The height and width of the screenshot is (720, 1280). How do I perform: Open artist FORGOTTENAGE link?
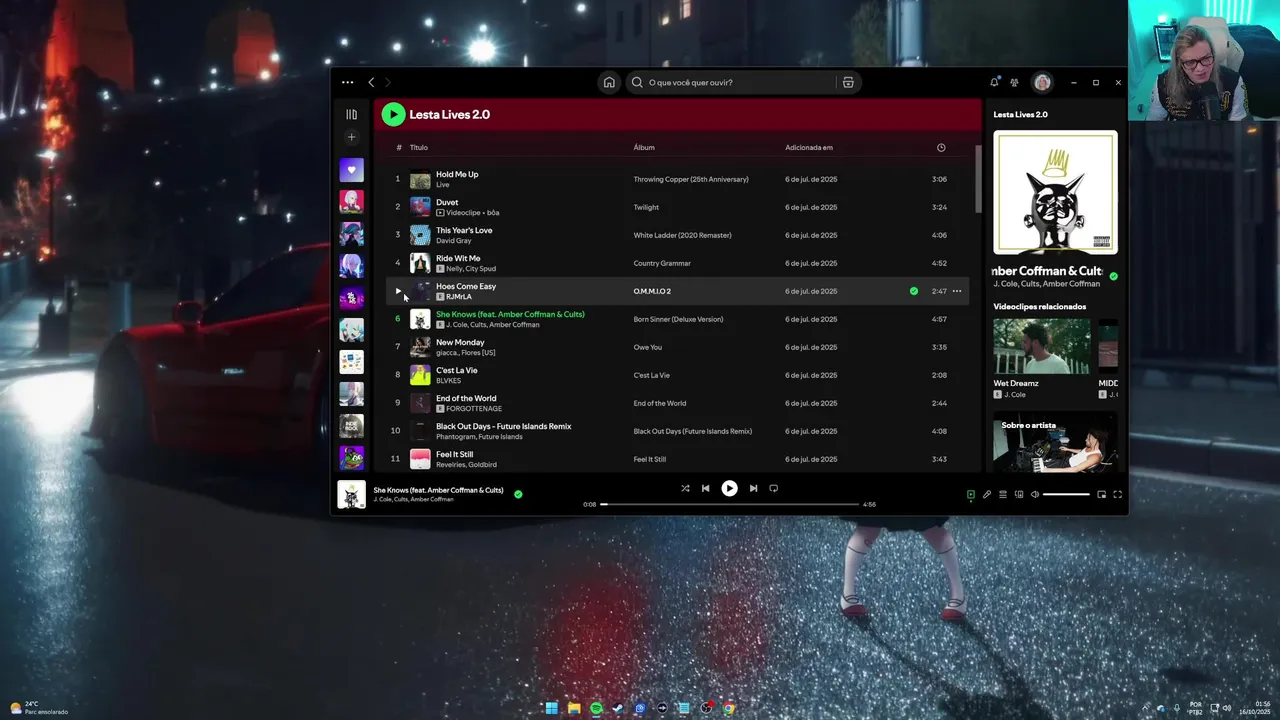(473, 409)
